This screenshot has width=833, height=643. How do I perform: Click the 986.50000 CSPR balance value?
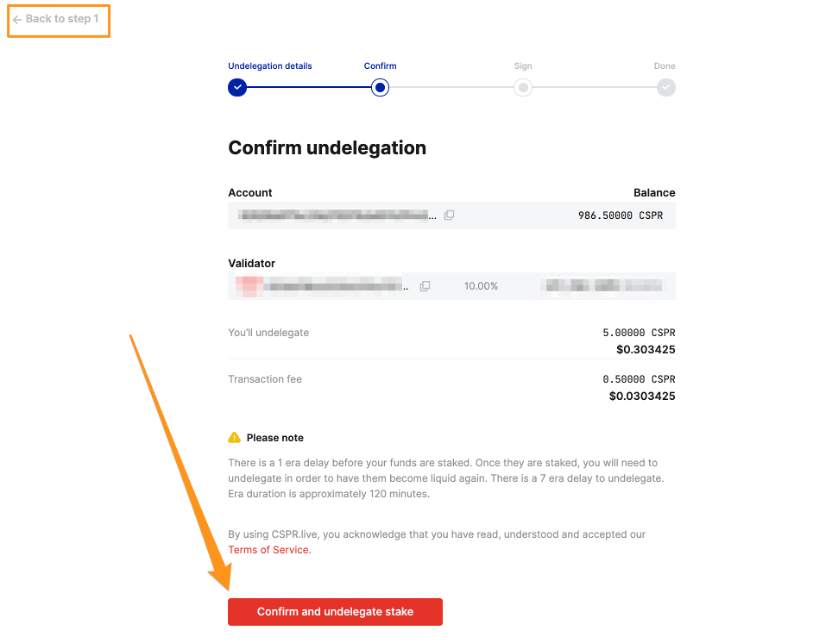coord(620,215)
